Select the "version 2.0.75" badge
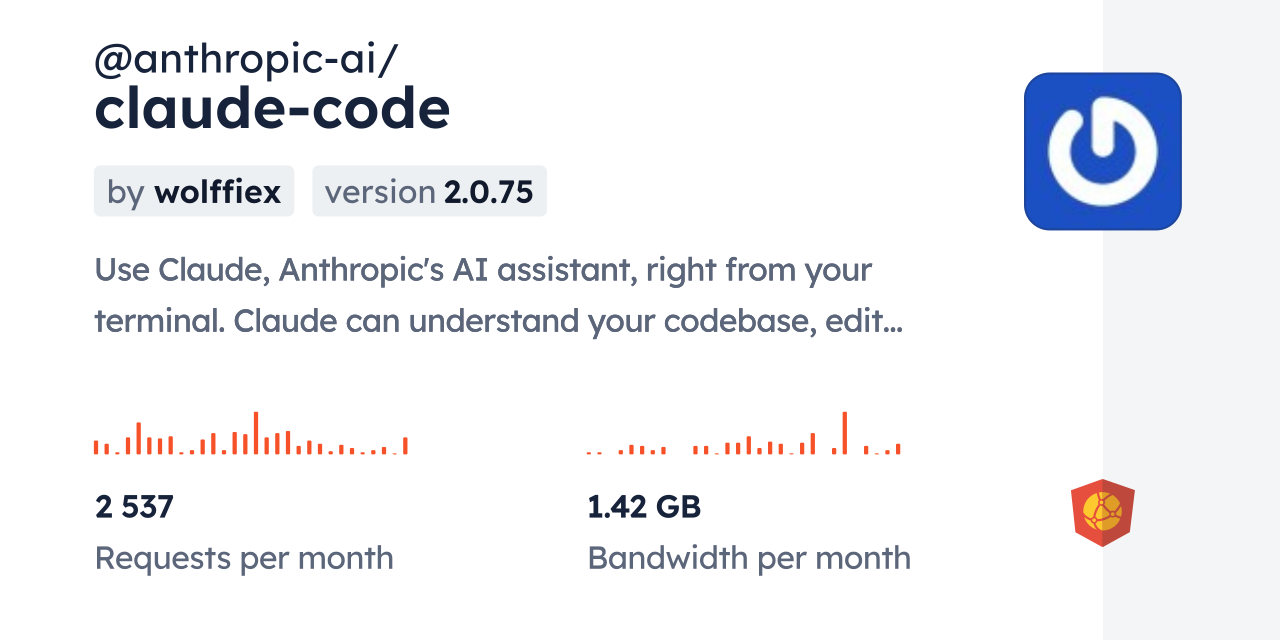The width and height of the screenshot is (1280, 640). click(429, 191)
